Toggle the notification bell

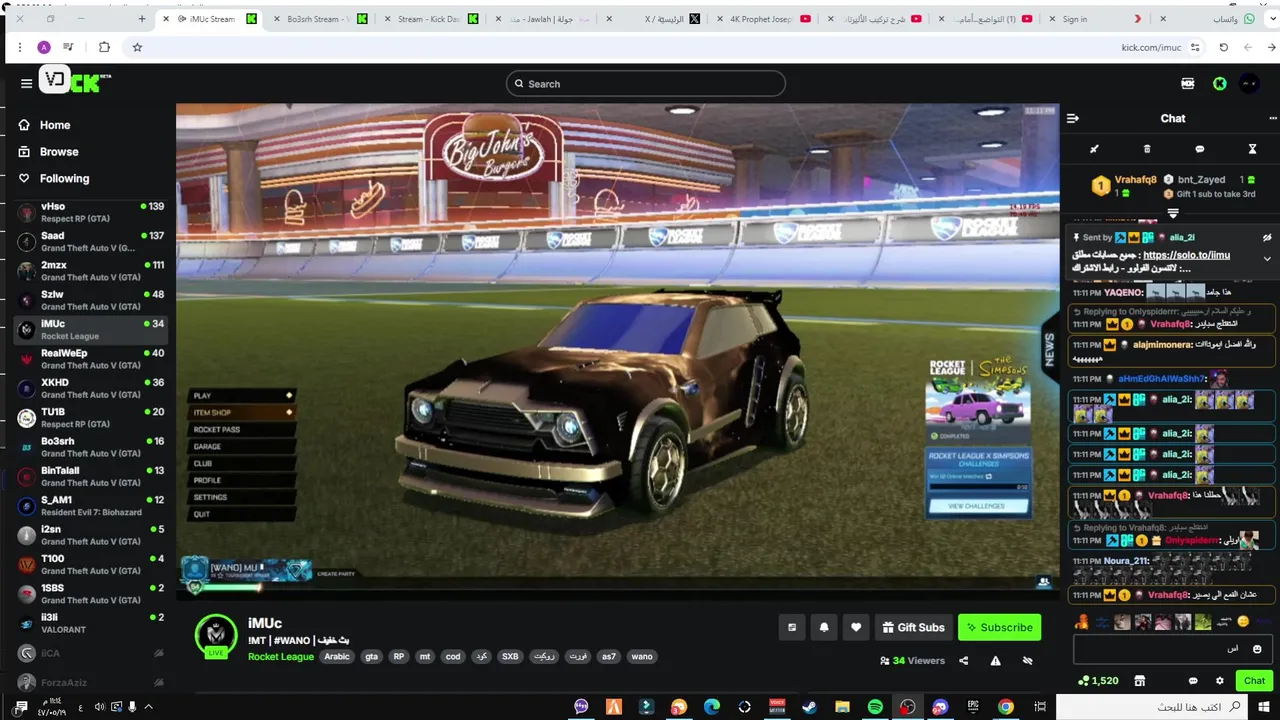point(824,627)
